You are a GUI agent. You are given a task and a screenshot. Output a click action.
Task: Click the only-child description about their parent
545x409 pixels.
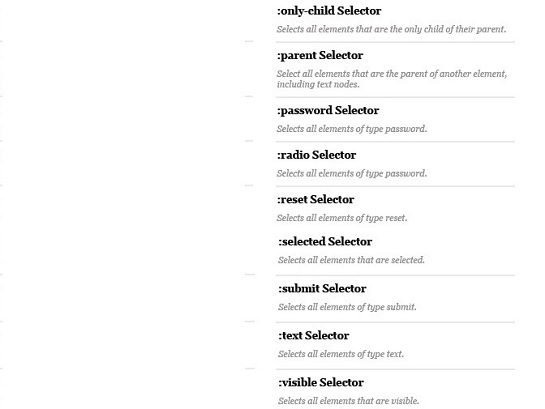pos(391,29)
